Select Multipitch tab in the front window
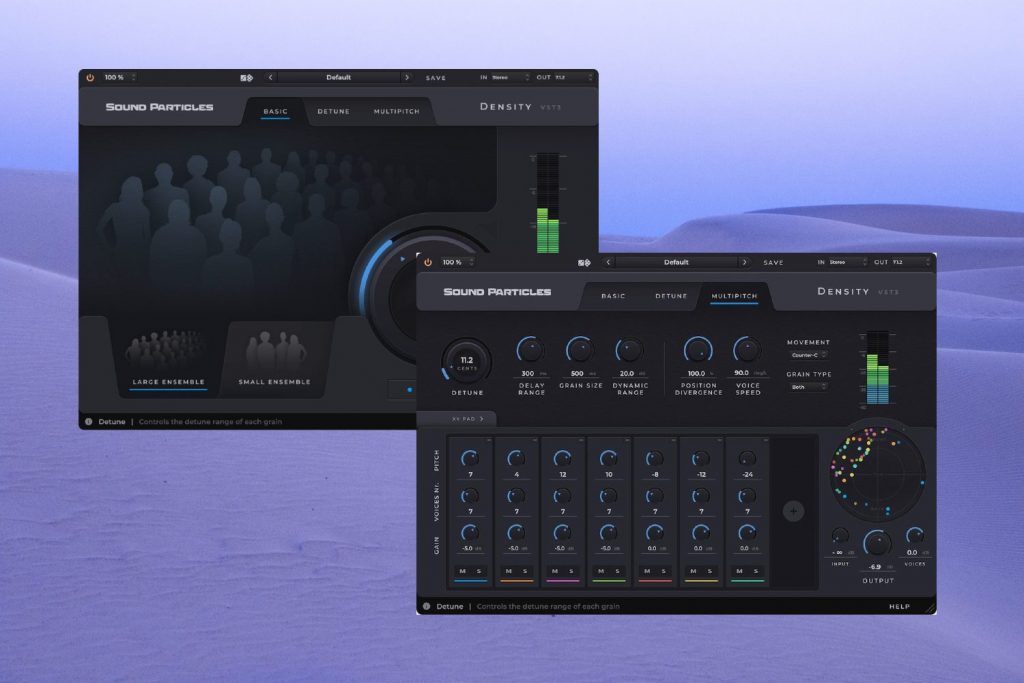 click(x=734, y=296)
